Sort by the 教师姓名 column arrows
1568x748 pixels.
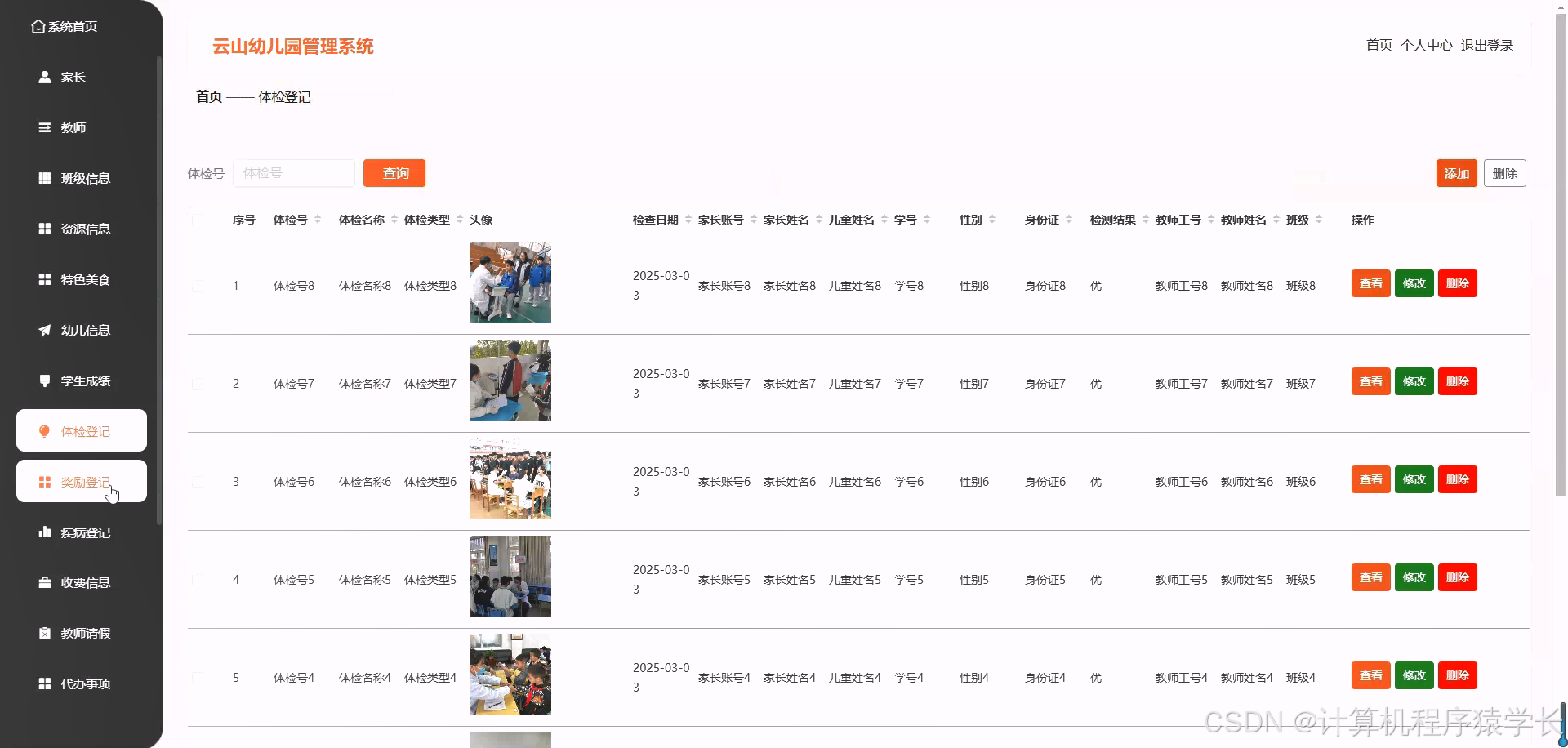click(x=1276, y=220)
